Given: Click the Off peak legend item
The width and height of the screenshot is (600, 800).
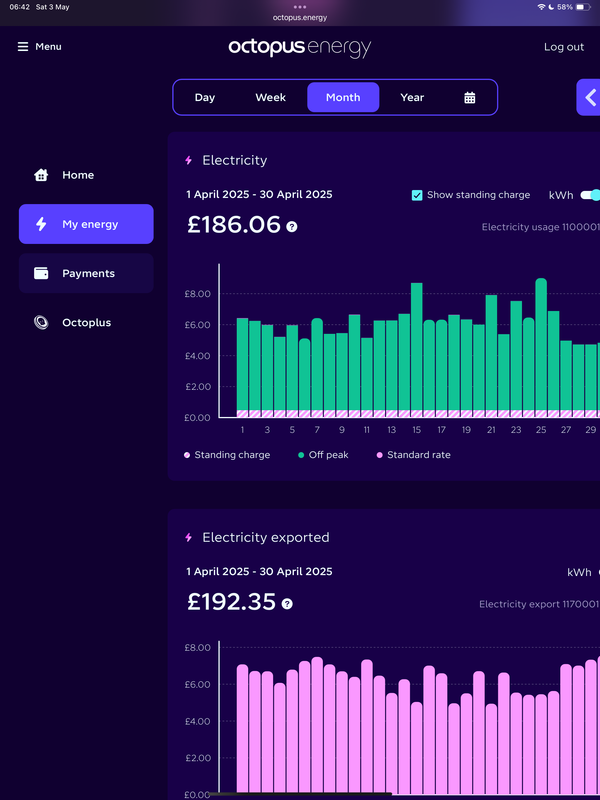Looking at the screenshot, I should click(x=323, y=455).
